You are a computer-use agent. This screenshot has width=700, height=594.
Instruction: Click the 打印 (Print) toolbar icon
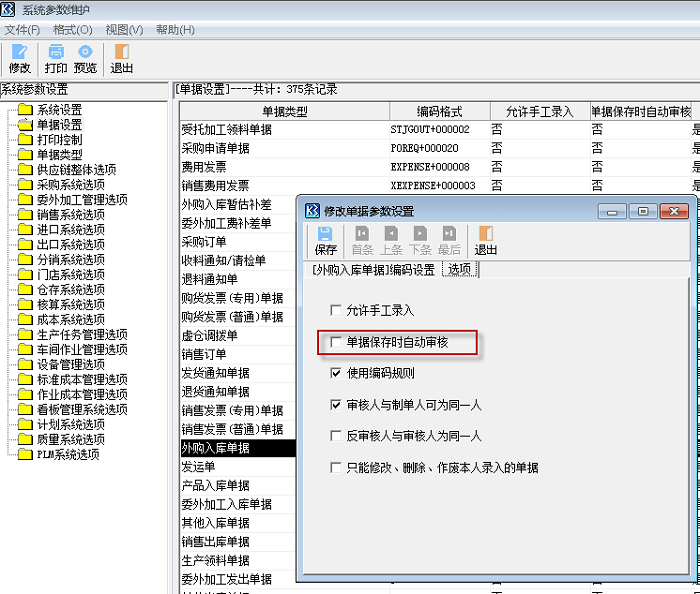pyautogui.click(x=55, y=59)
